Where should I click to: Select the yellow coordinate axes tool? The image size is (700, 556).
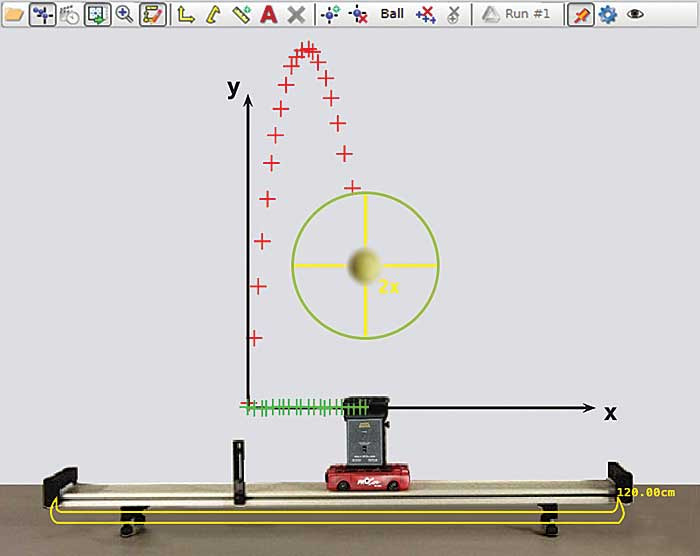click(186, 14)
